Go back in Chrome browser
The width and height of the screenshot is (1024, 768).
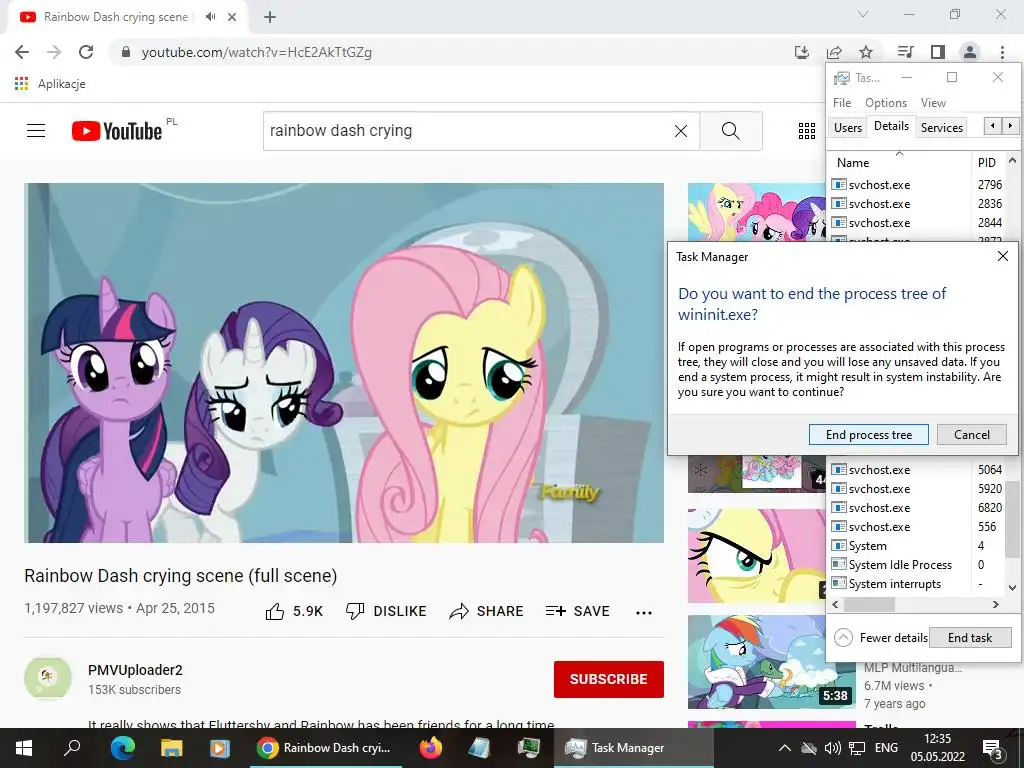22,52
